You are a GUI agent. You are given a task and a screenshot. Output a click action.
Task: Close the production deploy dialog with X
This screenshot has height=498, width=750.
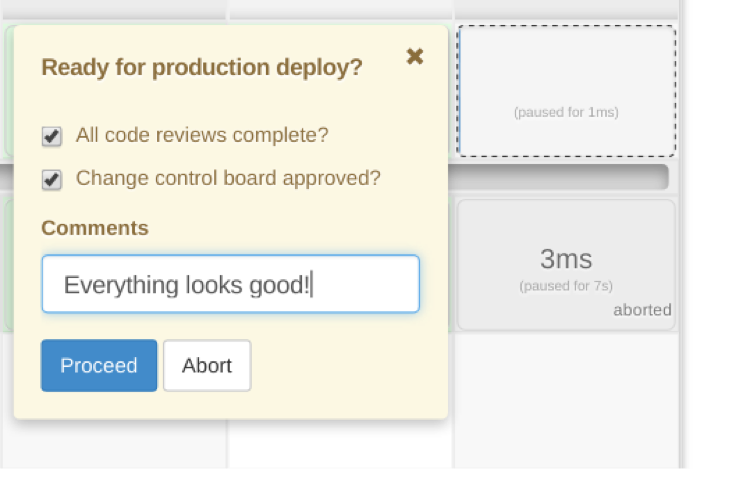click(x=415, y=57)
